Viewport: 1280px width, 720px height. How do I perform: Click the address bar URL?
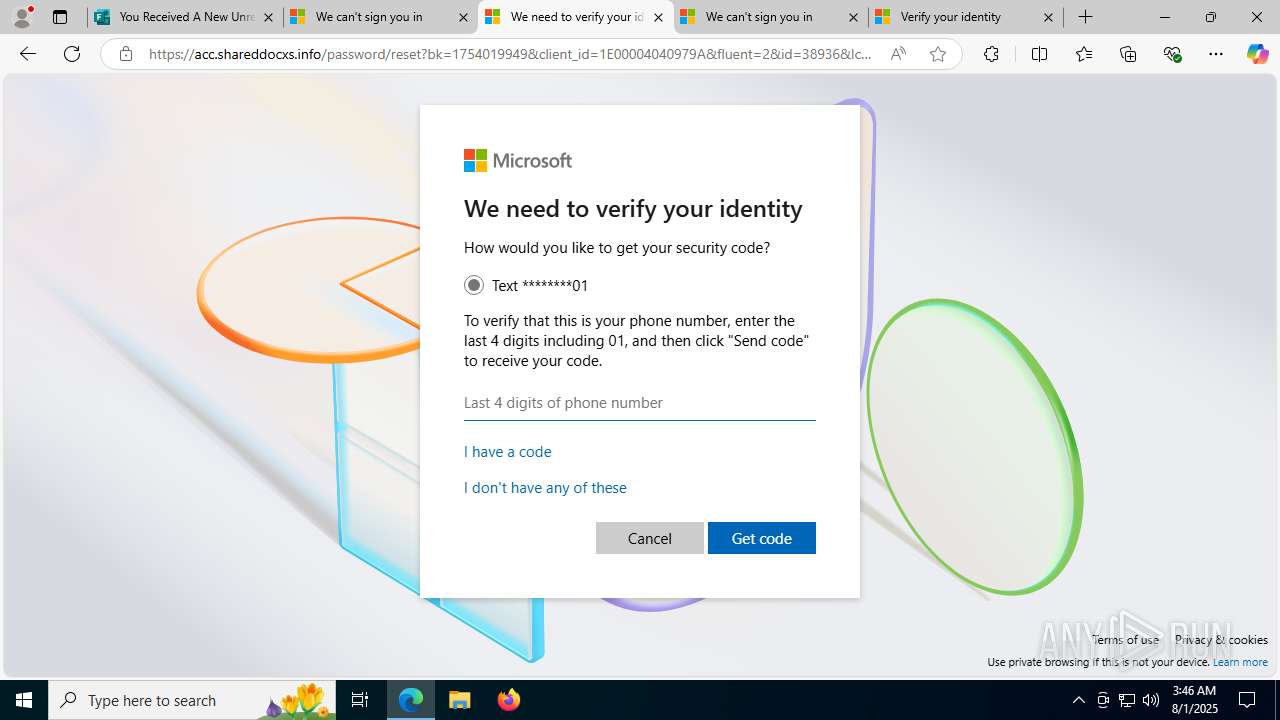coord(510,54)
